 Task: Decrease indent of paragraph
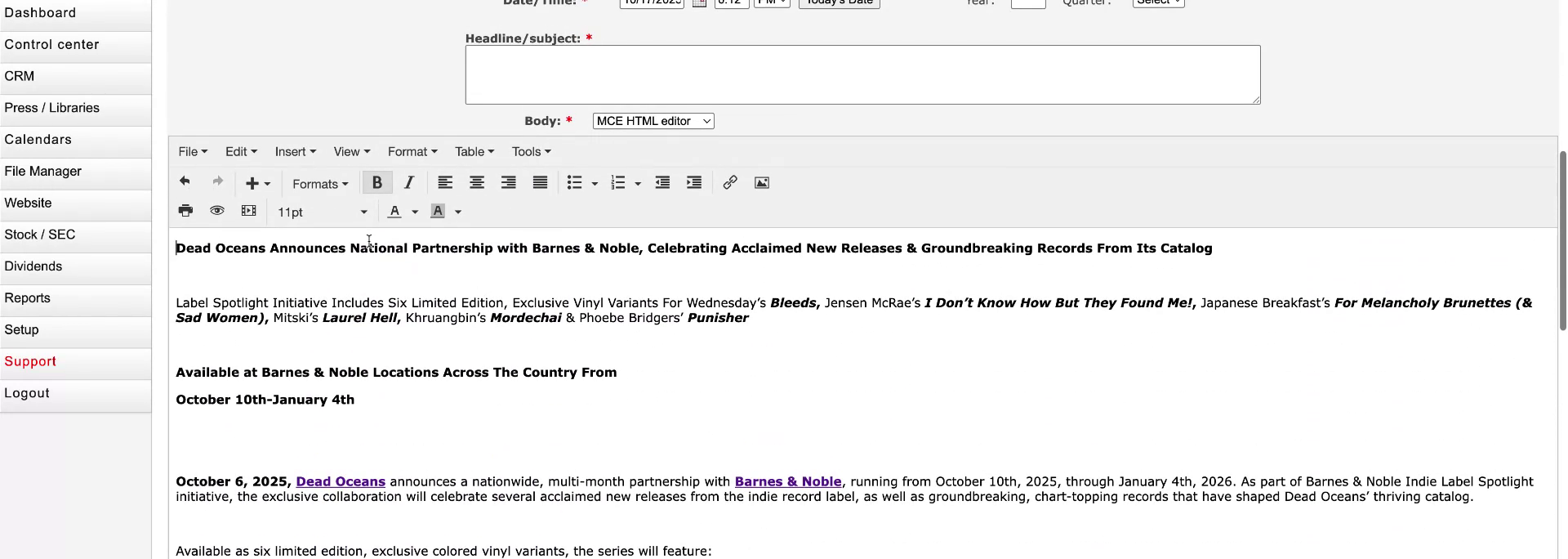[x=662, y=182]
